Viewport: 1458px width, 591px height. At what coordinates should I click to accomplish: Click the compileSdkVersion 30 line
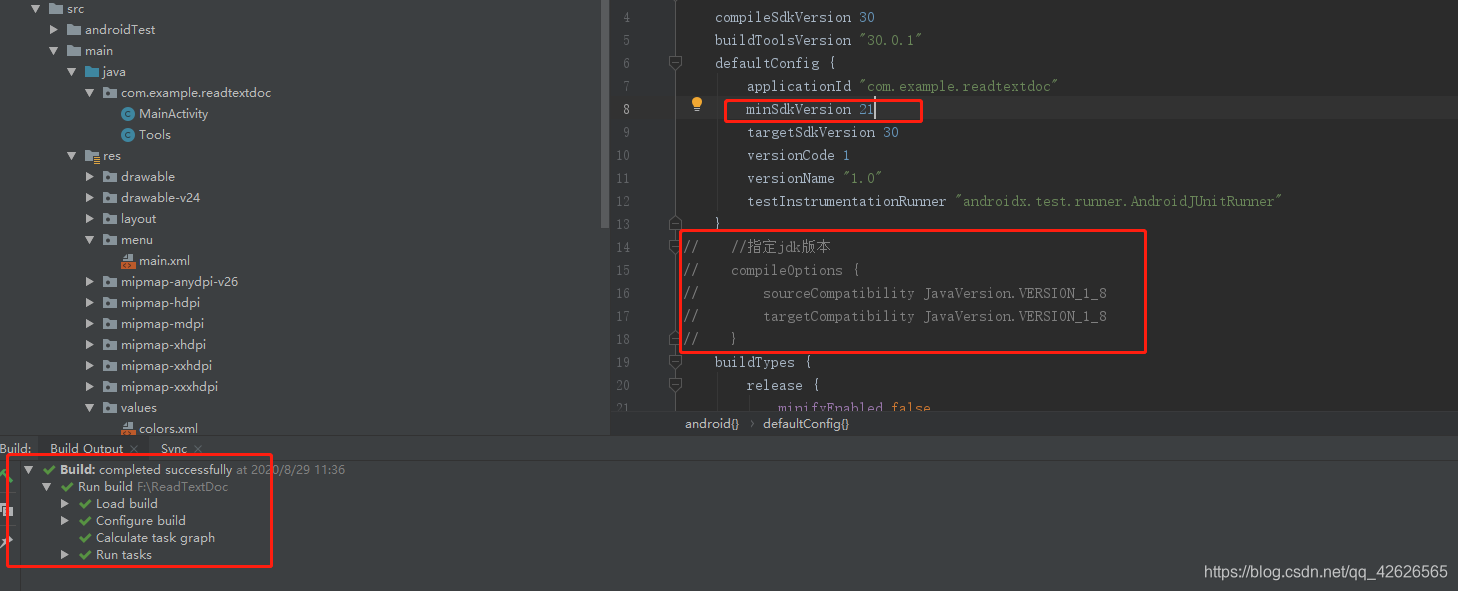(795, 17)
